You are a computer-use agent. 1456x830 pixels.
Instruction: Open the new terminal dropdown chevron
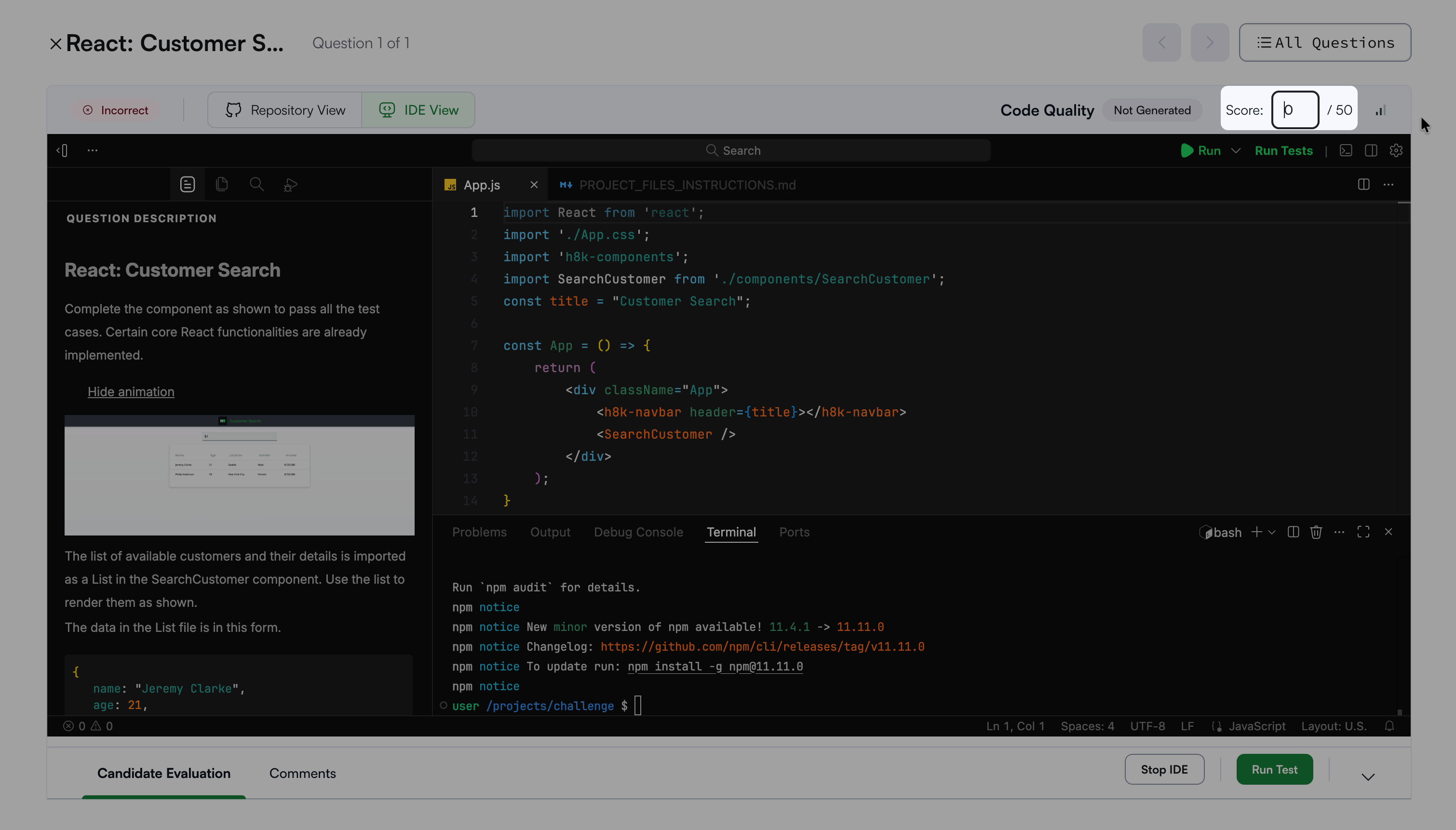click(x=1272, y=532)
